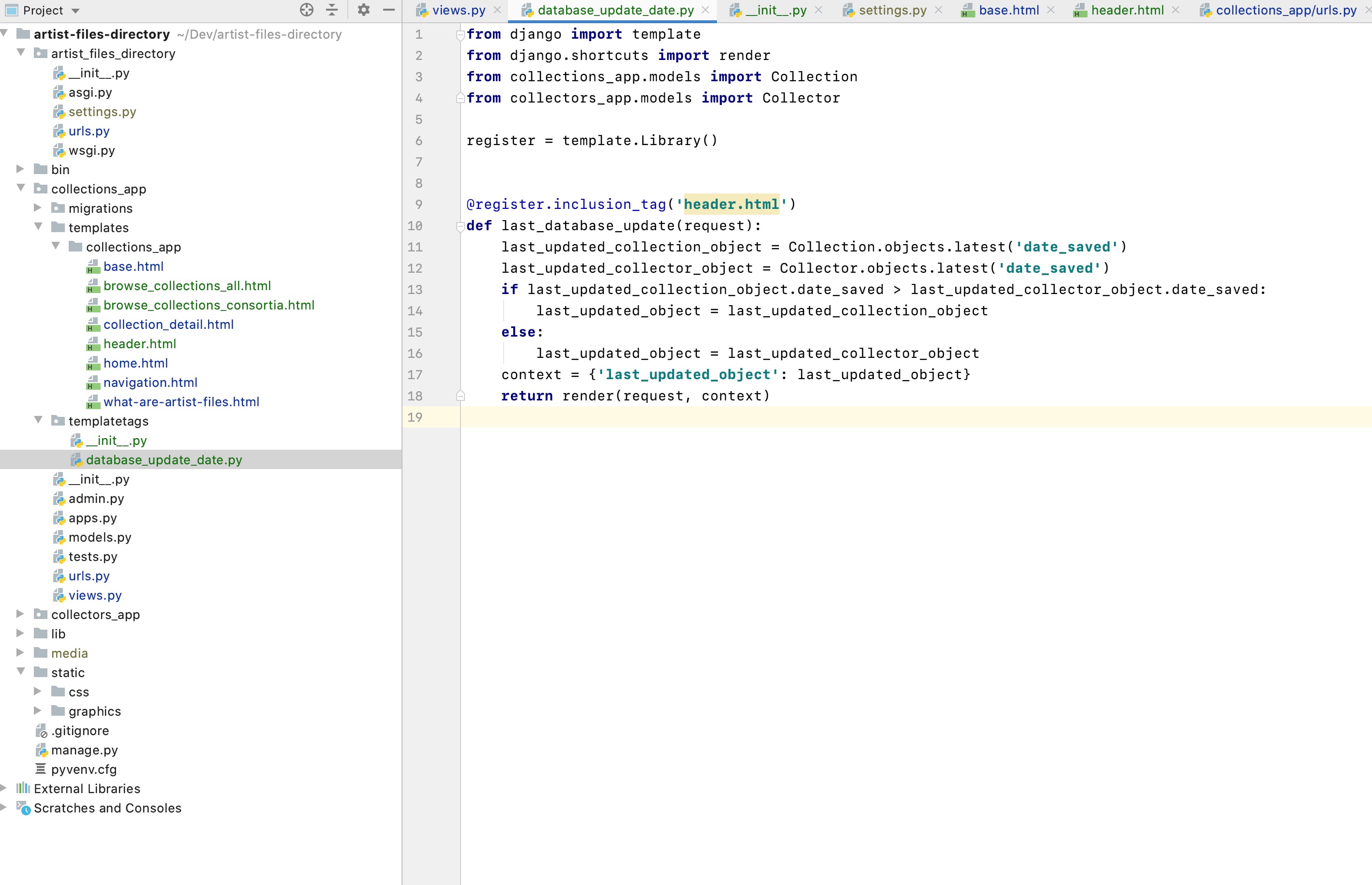The width and height of the screenshot is (1372, 885).
Task: Collapse the templatetags folder
Action: (x=38, y=421)
